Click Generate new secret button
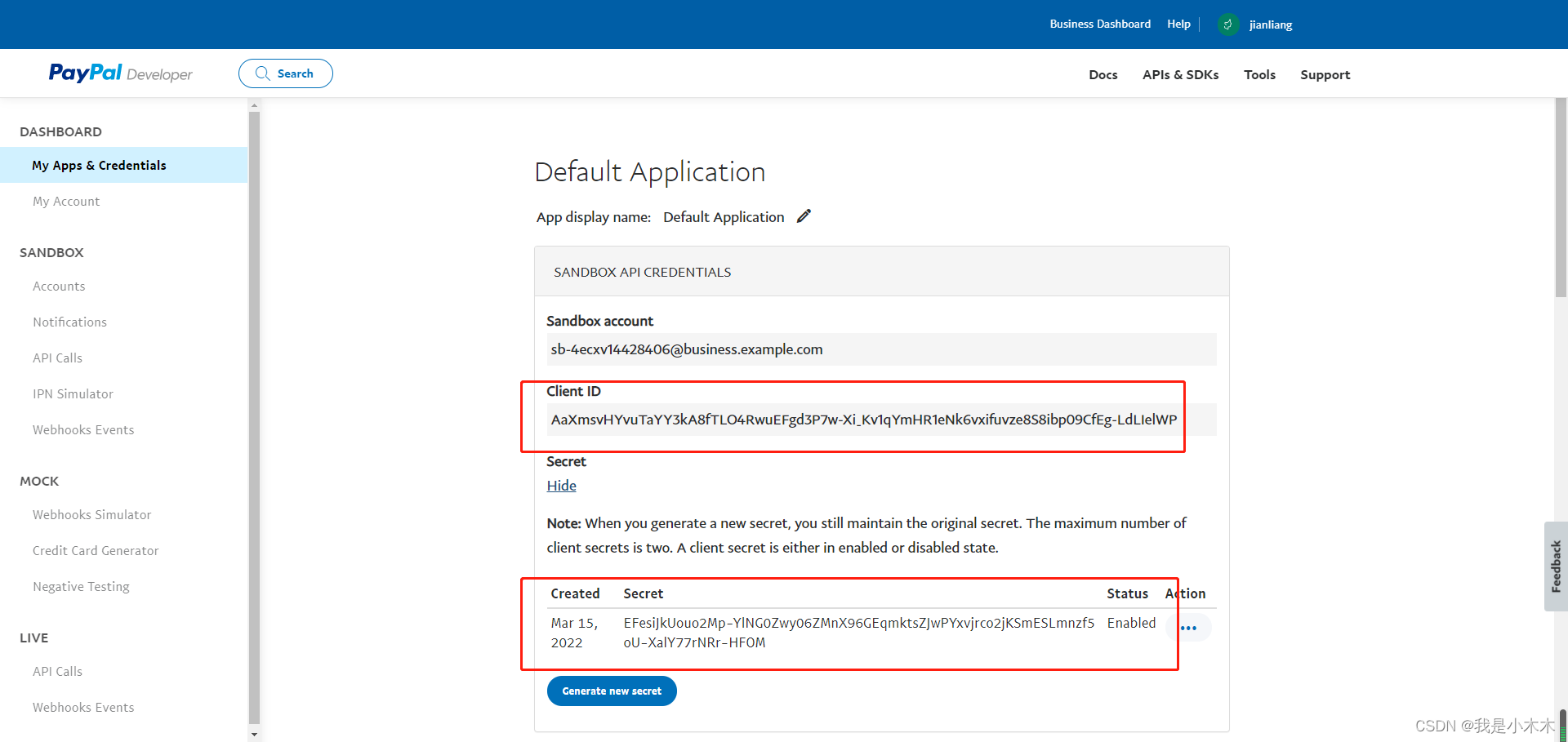The width and height of the screenshot is (1568, 742). 612,691
